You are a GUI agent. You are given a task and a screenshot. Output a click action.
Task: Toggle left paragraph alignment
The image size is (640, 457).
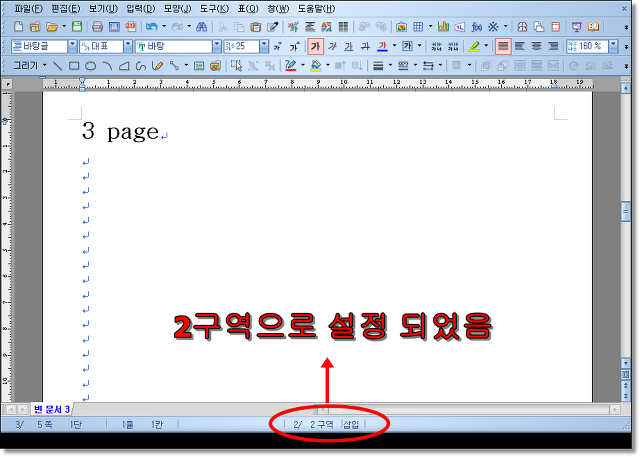click(520, 47)
